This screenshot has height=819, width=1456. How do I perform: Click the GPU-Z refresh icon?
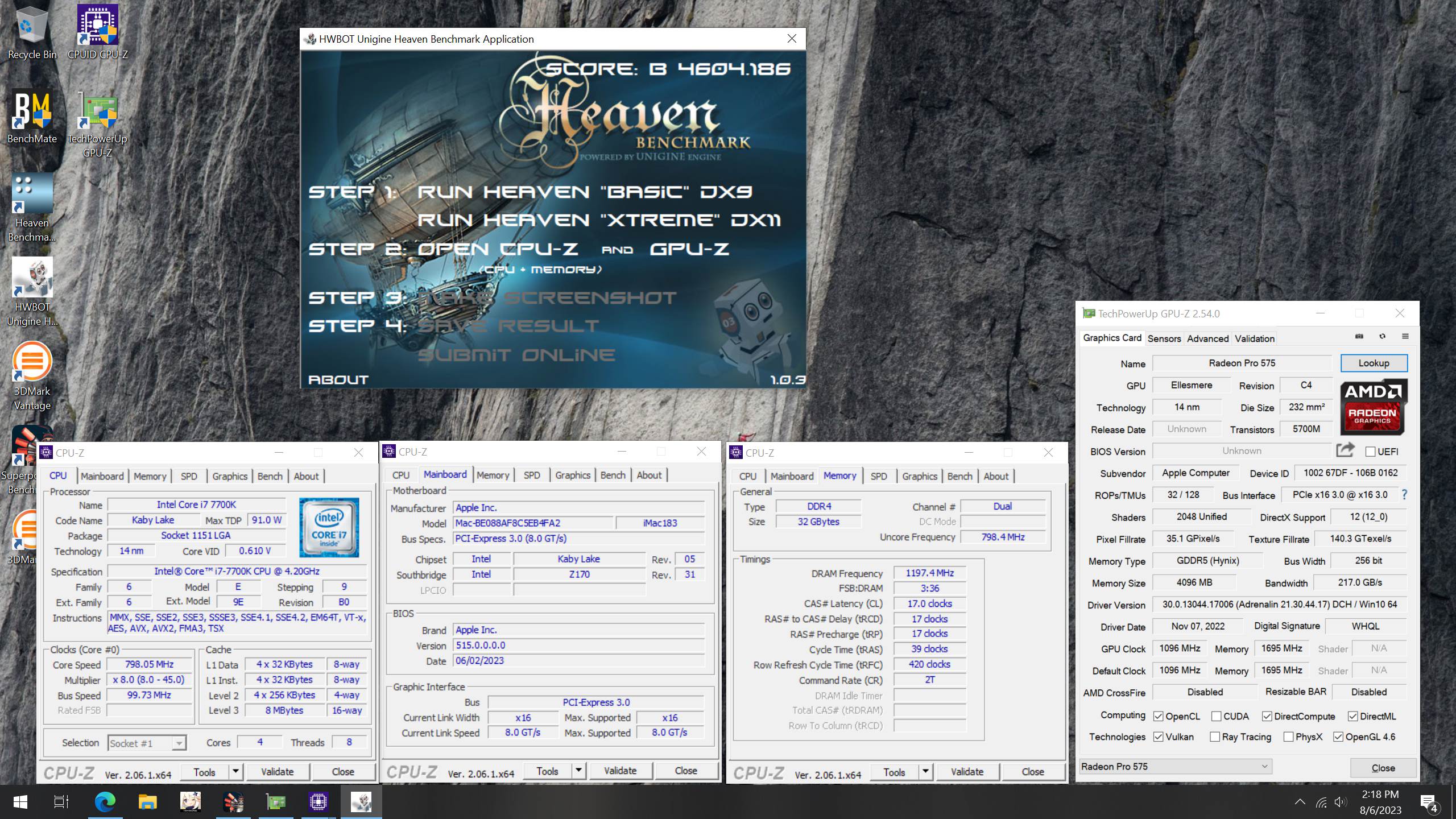tap(1382, 336)
